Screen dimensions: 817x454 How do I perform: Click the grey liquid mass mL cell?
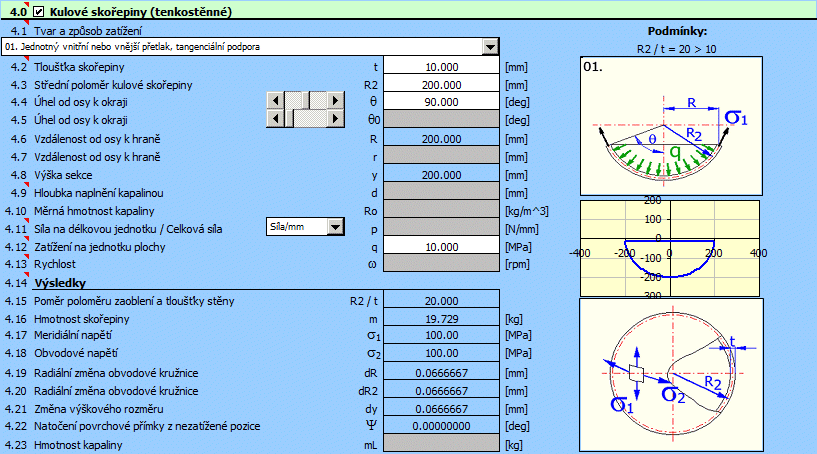pyautogui.click(x=441, y=444)
